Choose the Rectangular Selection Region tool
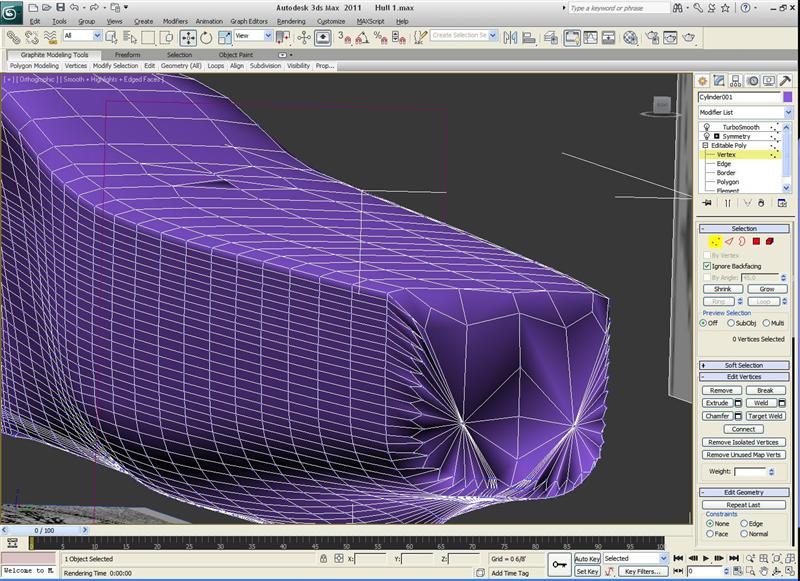The width and height of the screenshot is (800, 581). tap(148, 37)
